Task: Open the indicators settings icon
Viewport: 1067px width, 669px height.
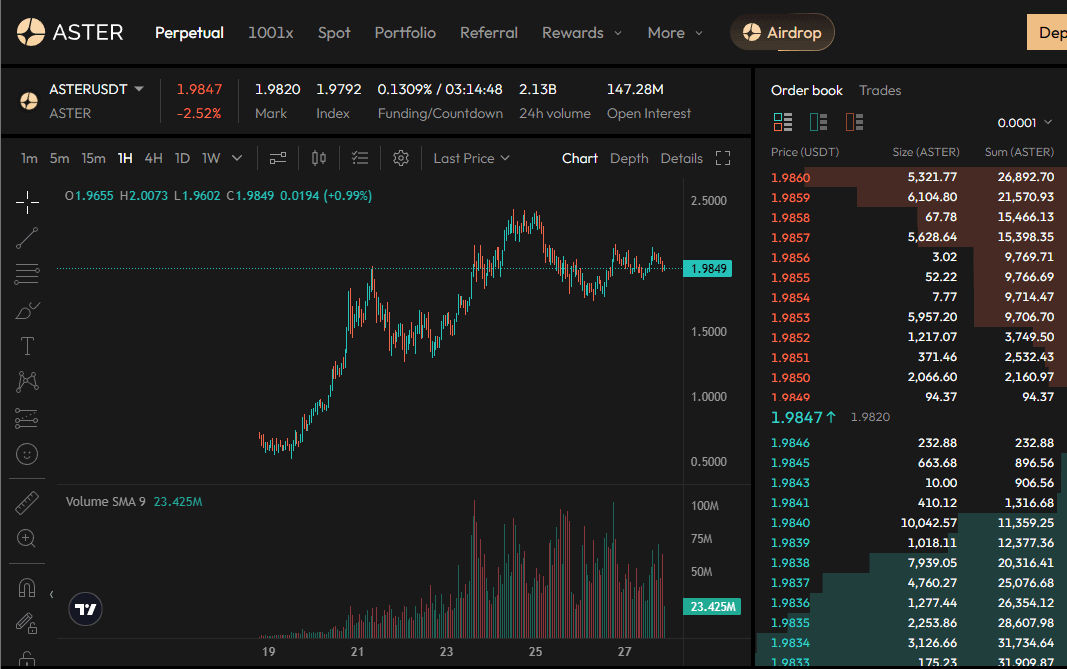Action: (x=278, y=159)
